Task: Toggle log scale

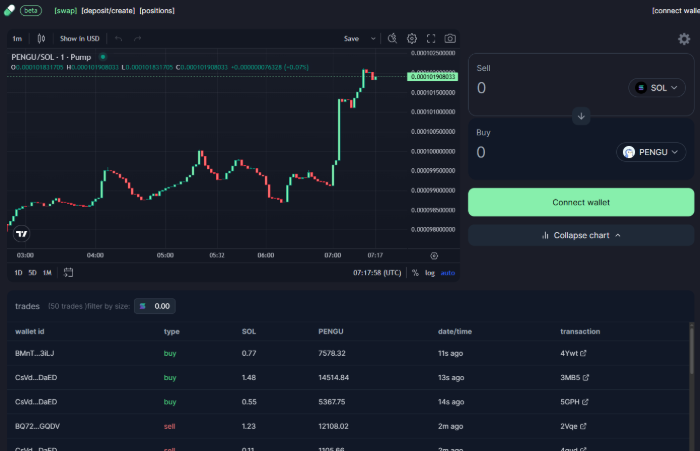Action: click(430, 273)
